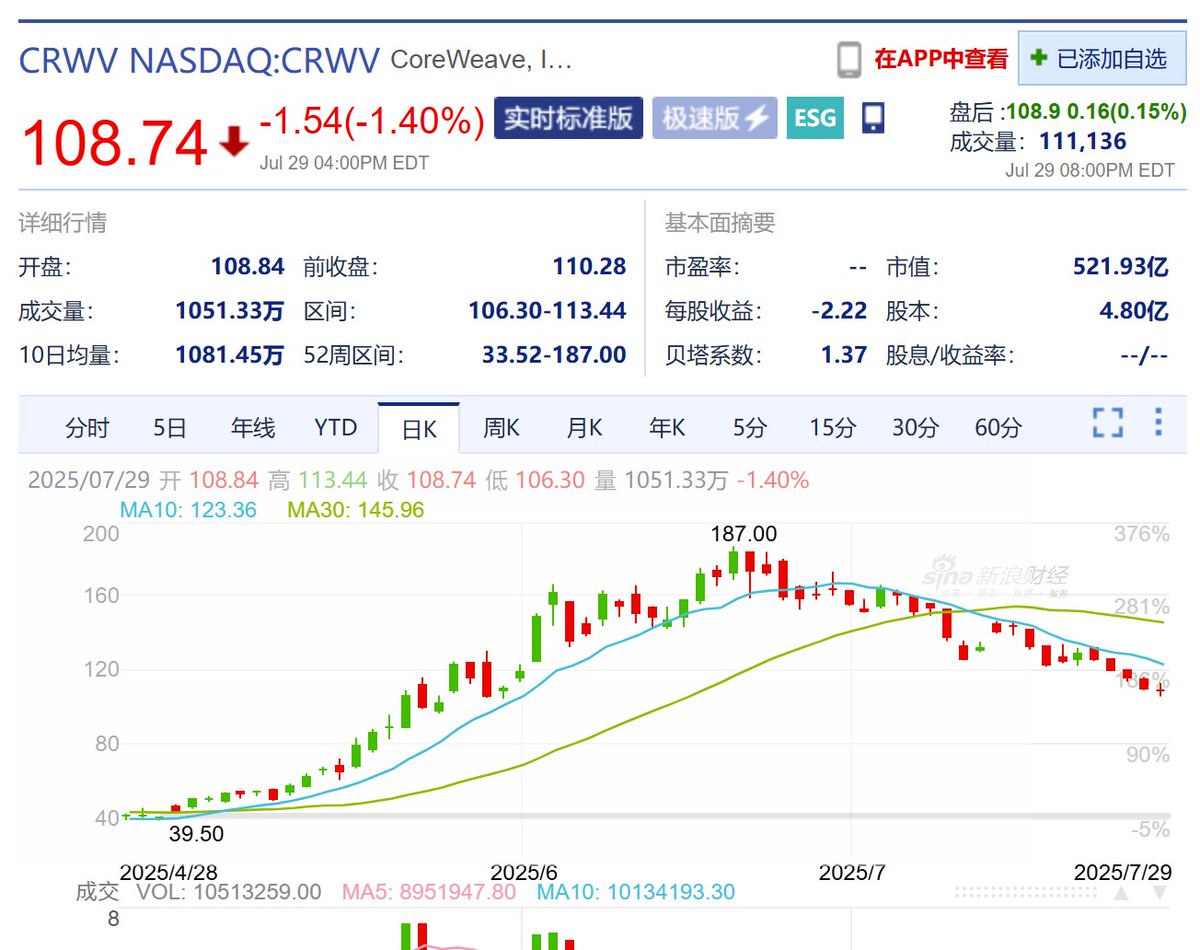Click the gray phone icon beside 在APP中查看
The width and height of the screenshot is (1200, 950).
[849, 60]
